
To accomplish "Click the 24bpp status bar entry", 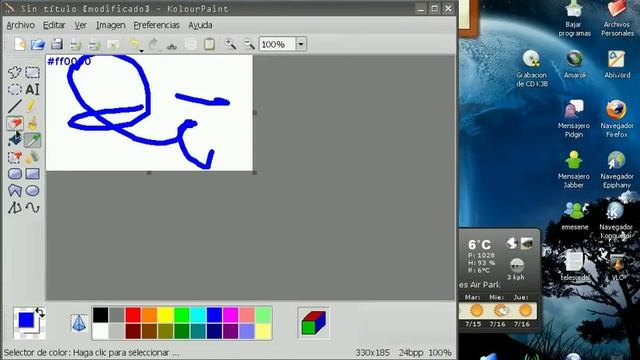I will click(410, 352).
